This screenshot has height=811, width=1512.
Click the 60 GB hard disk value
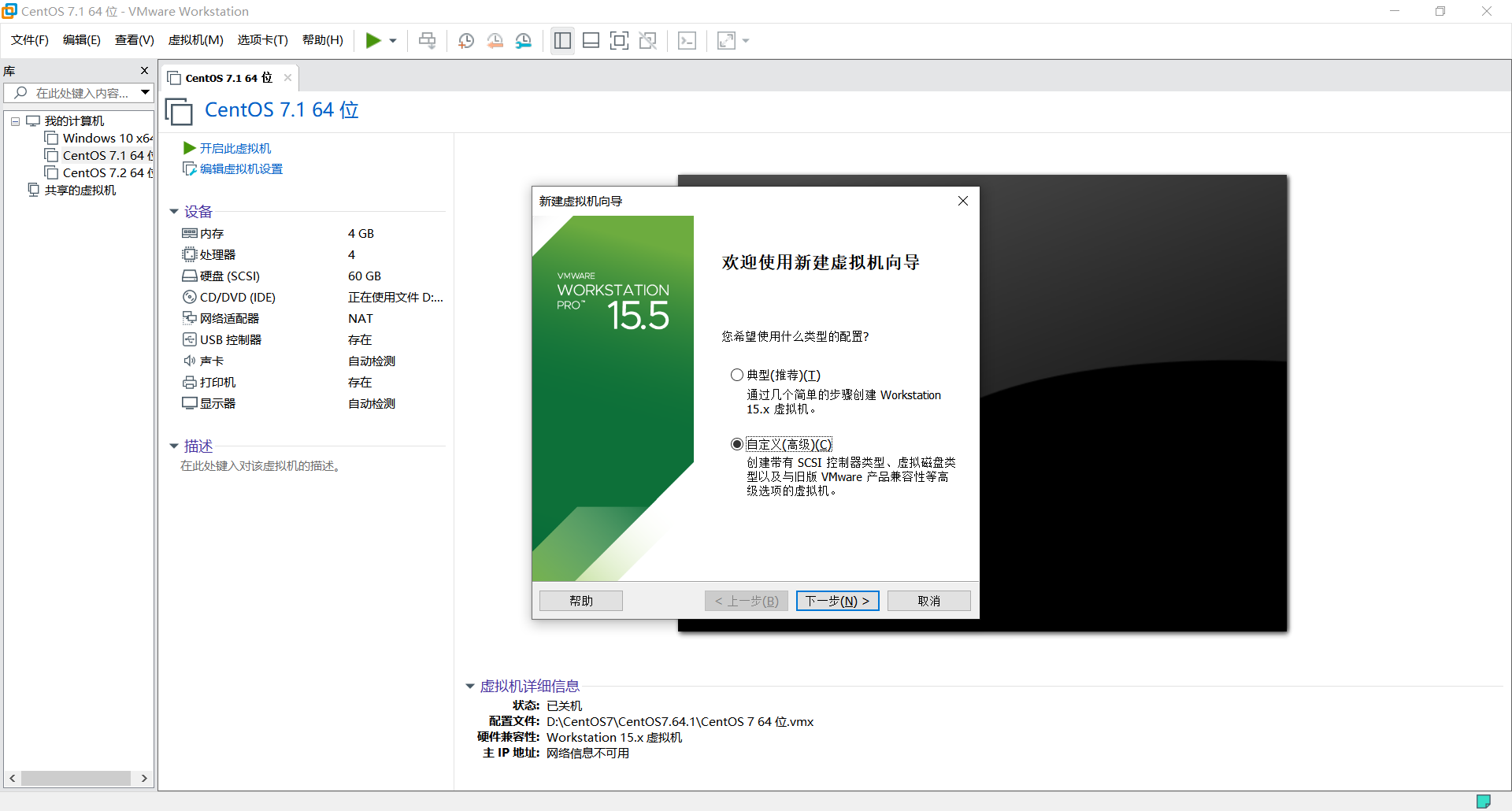[x=365, y=276]
